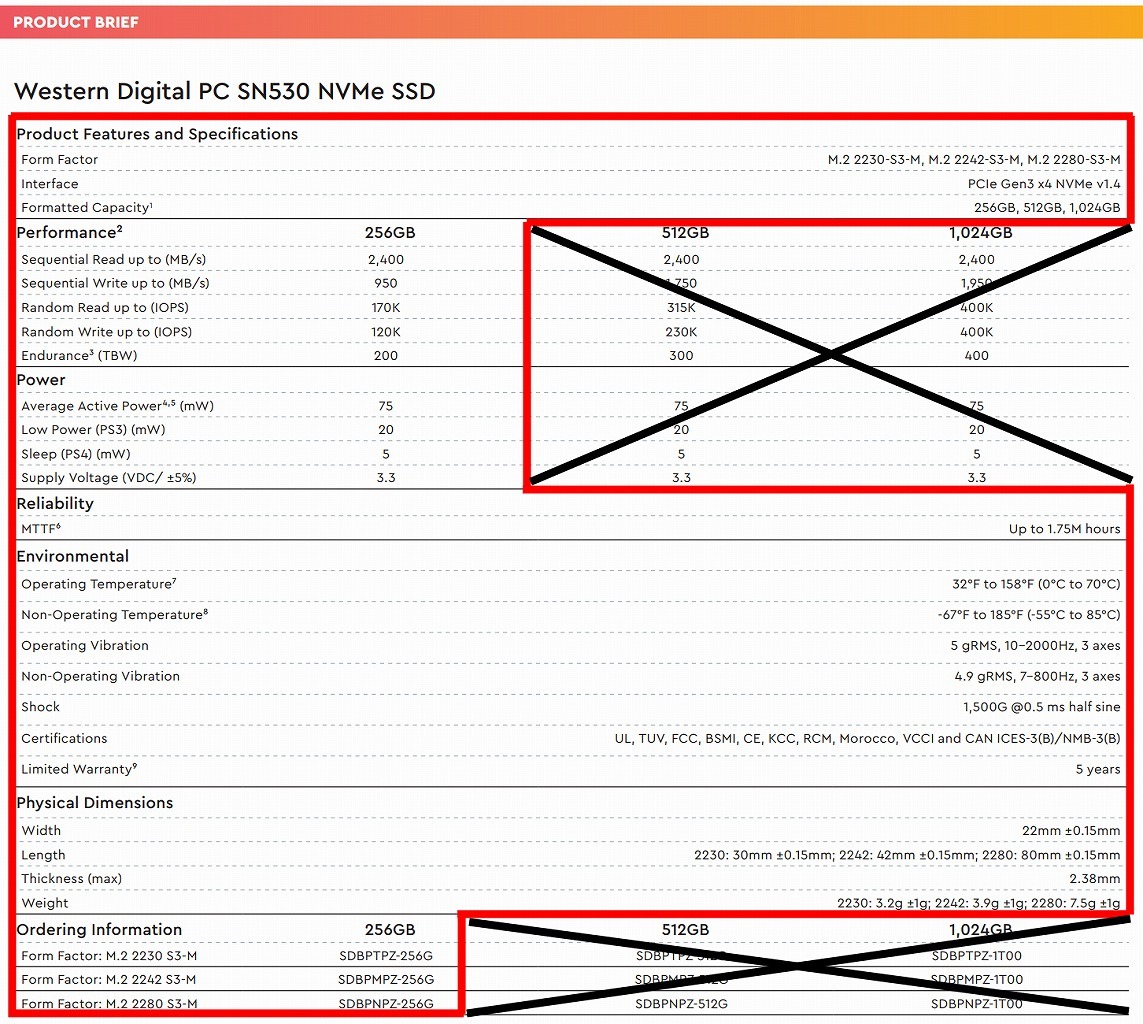Click the part number "SDBPMPZ-256G"
The image size is (1143, 1024).
386,980
